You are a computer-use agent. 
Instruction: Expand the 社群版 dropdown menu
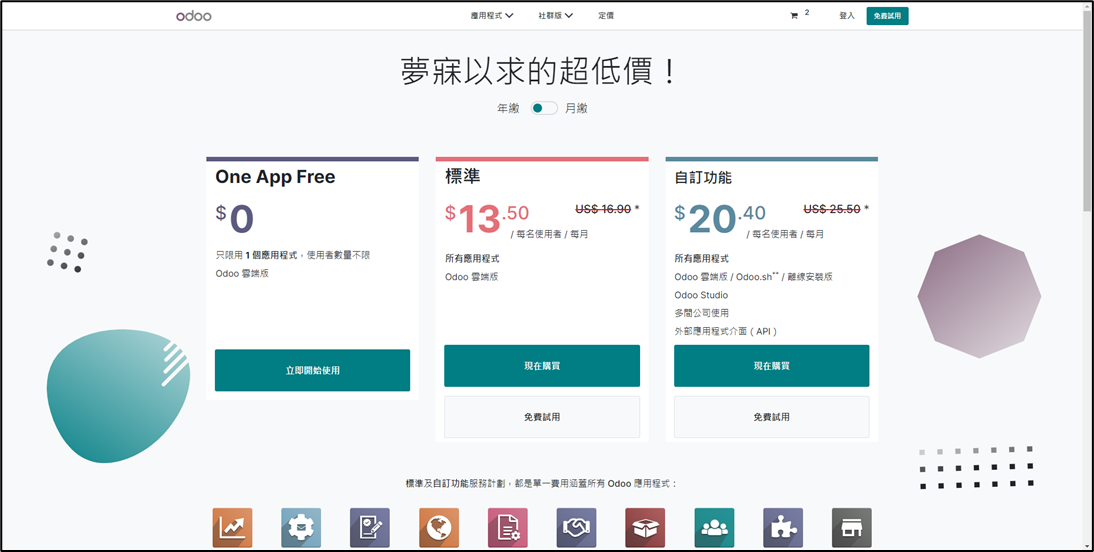click(x=555, y=15)
